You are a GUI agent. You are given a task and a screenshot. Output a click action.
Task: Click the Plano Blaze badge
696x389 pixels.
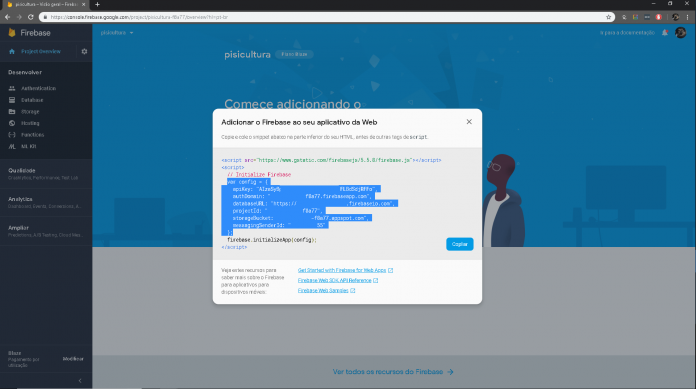pyautogui.click(x=294, y=54)
